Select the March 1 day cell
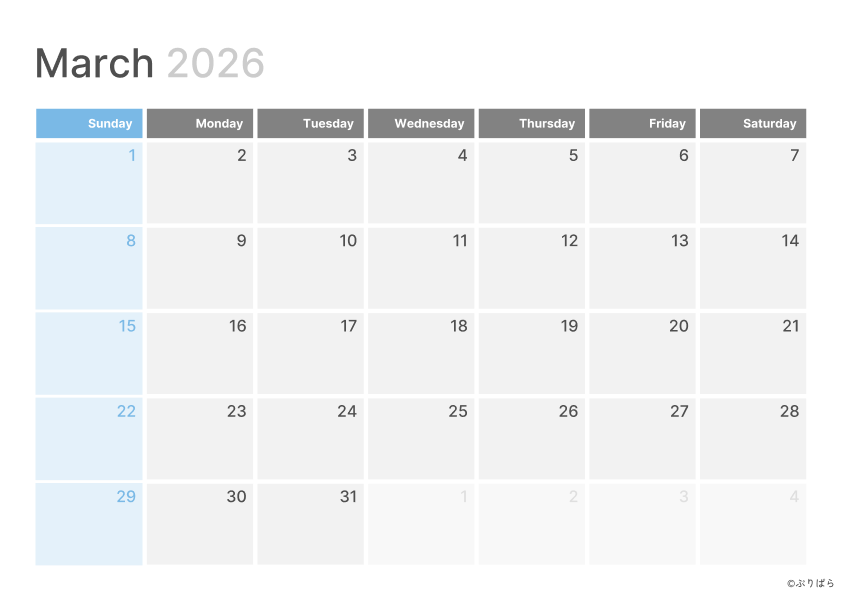 pos(89,183)
